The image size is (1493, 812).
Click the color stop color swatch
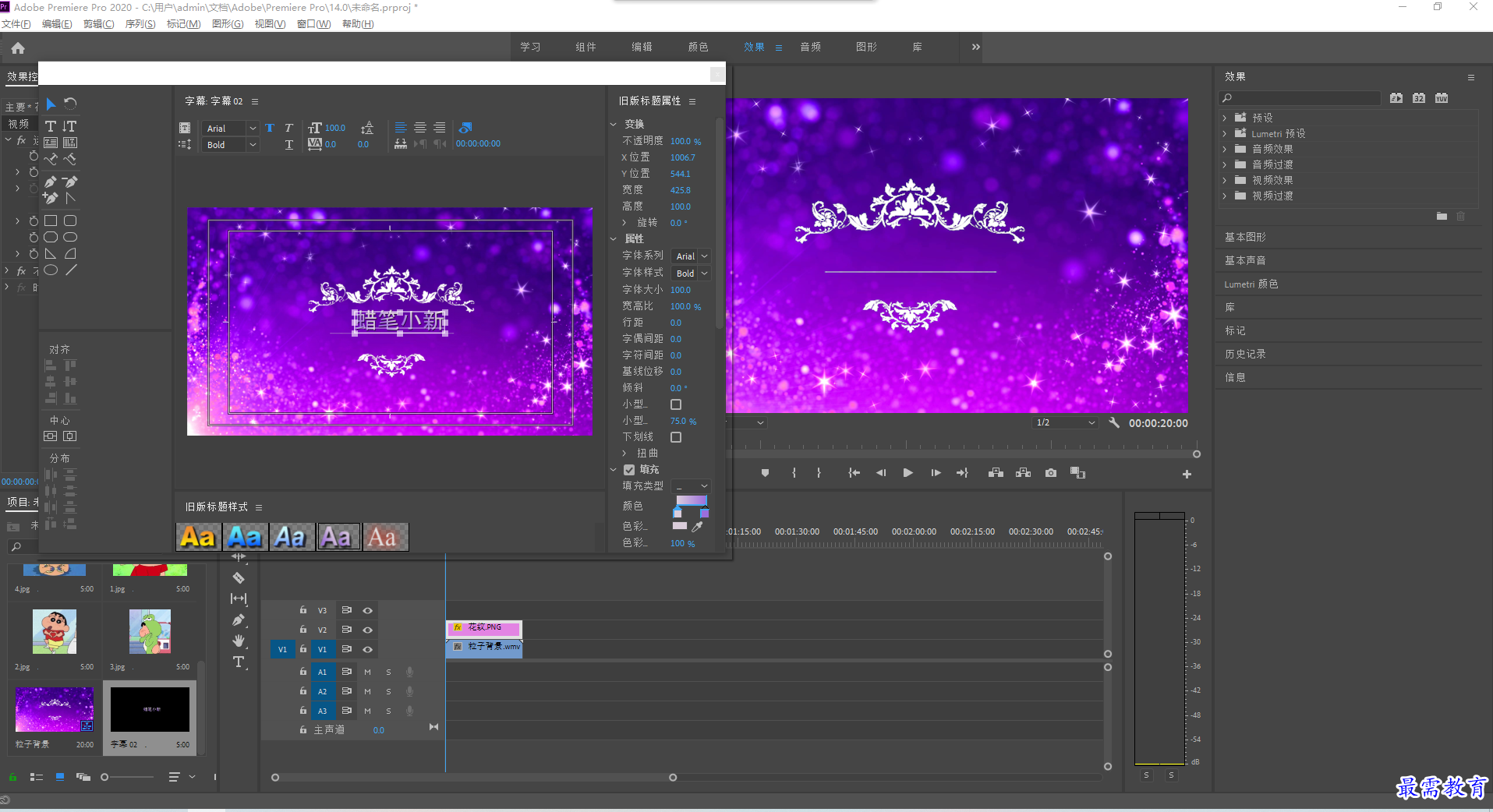(680, 527)
